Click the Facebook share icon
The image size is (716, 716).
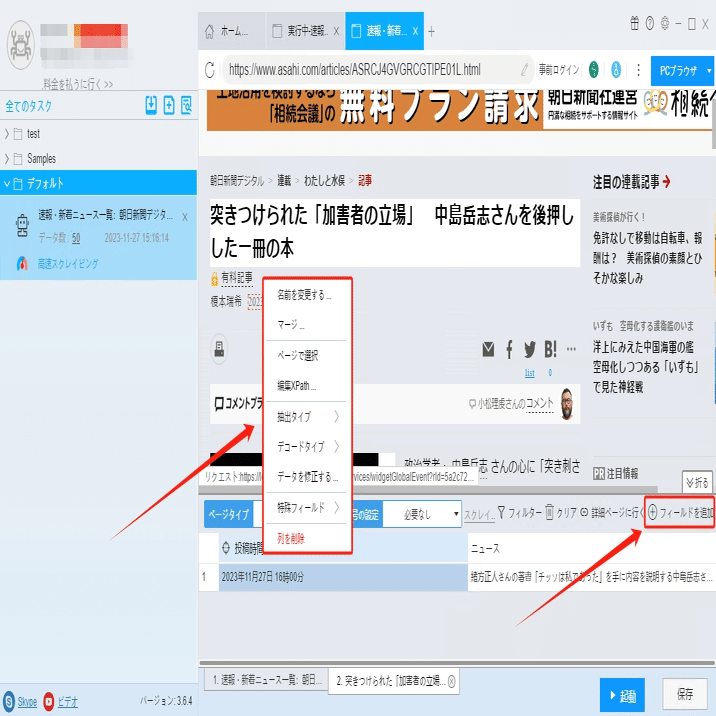[509, 349]
